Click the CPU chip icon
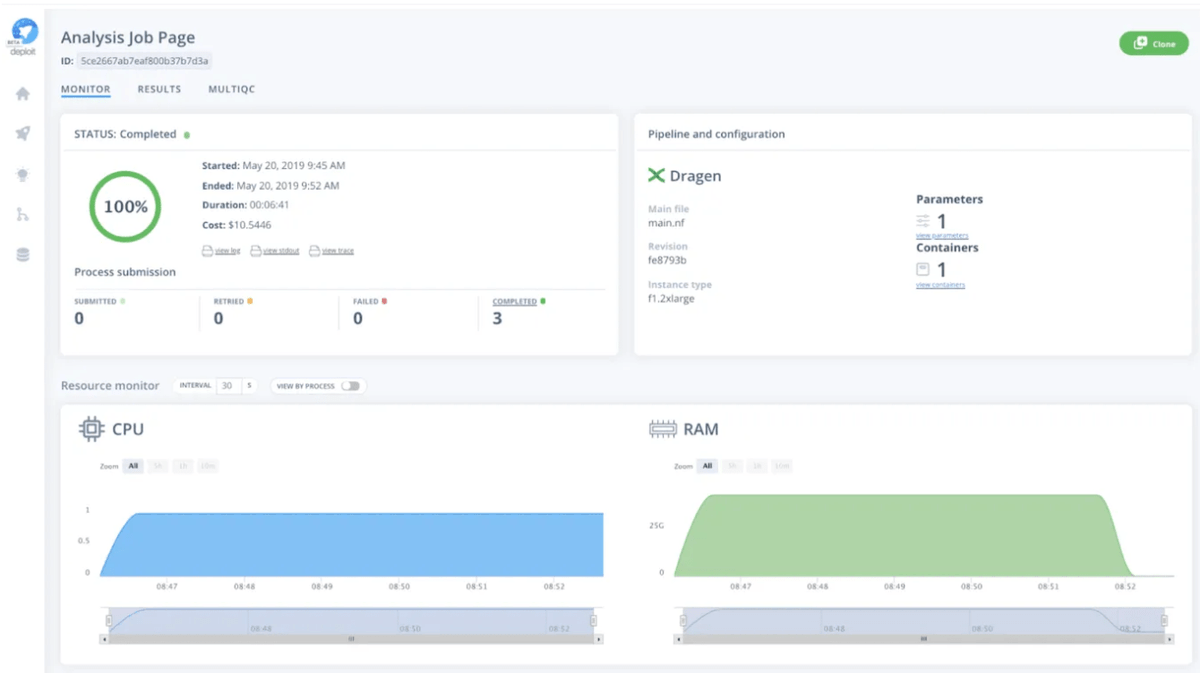Screen dimensions: 1200x673 pyautogui.click(x=91, y=429)
